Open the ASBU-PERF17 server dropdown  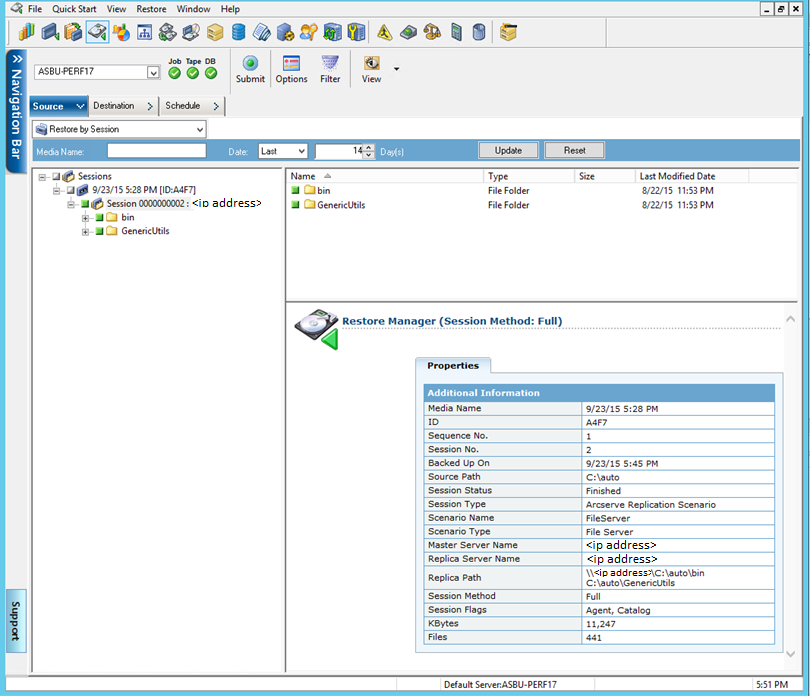[x=153, y=72]
